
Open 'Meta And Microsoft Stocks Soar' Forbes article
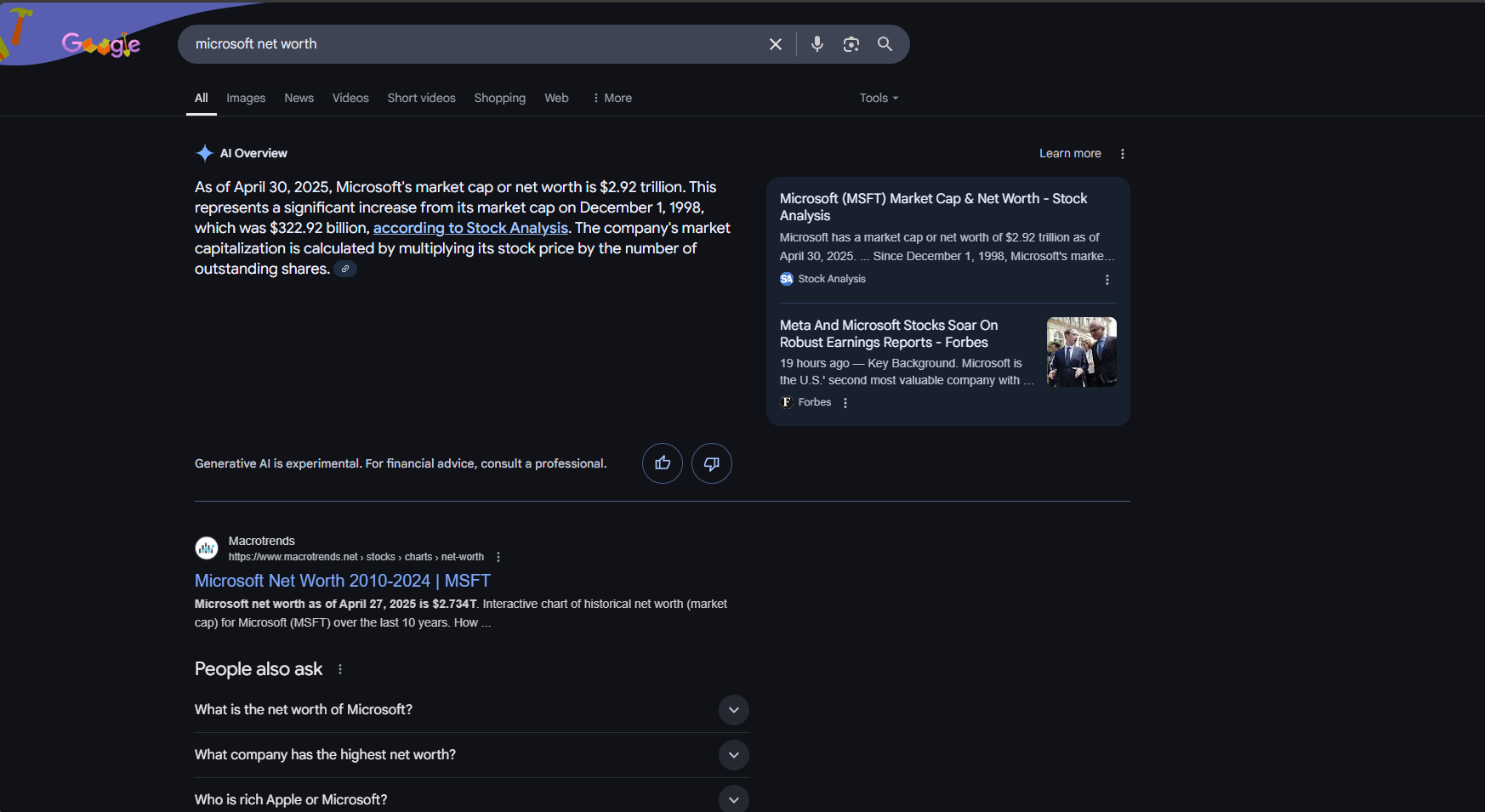click(x=889, y=334)
